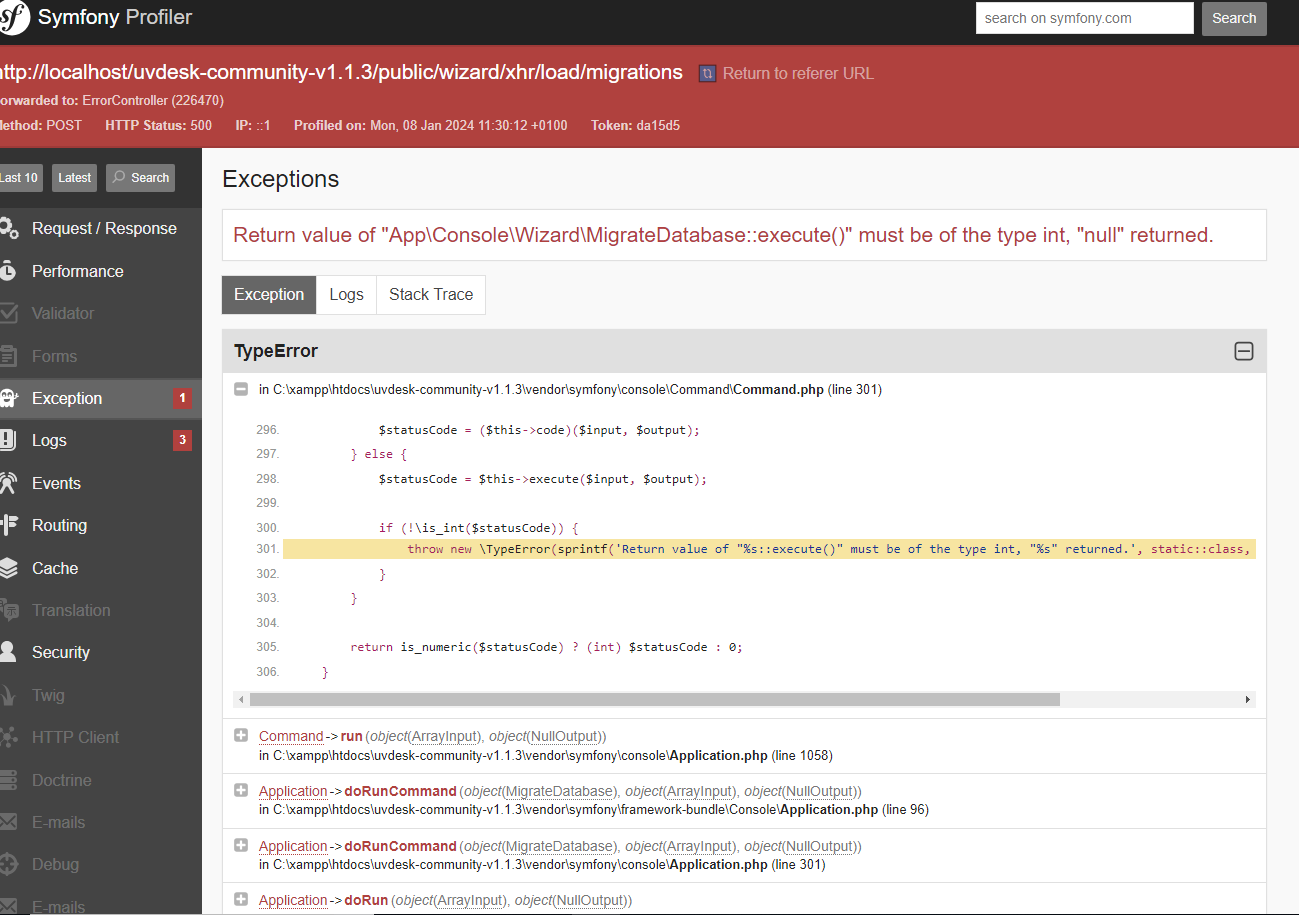
Task: Expand doRunCommand trace at console Application.php line 301
Action: (241, 846)
